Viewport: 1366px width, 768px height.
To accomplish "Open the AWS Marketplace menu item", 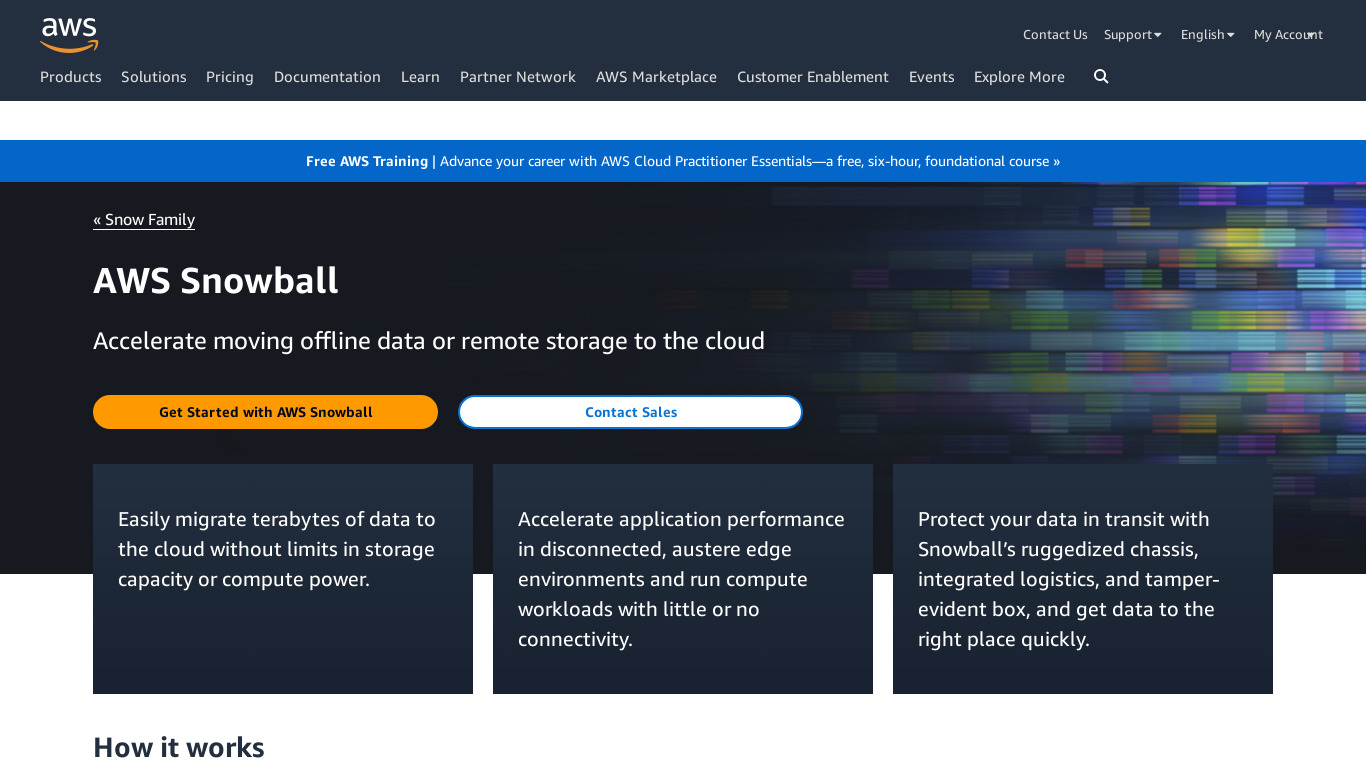I will [656, 77].
